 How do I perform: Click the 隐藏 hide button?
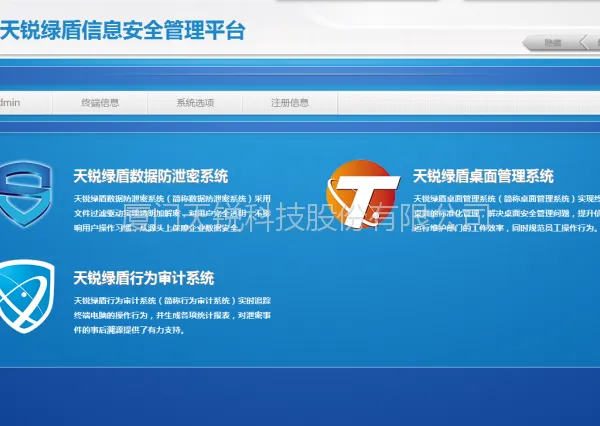point(552,43)
